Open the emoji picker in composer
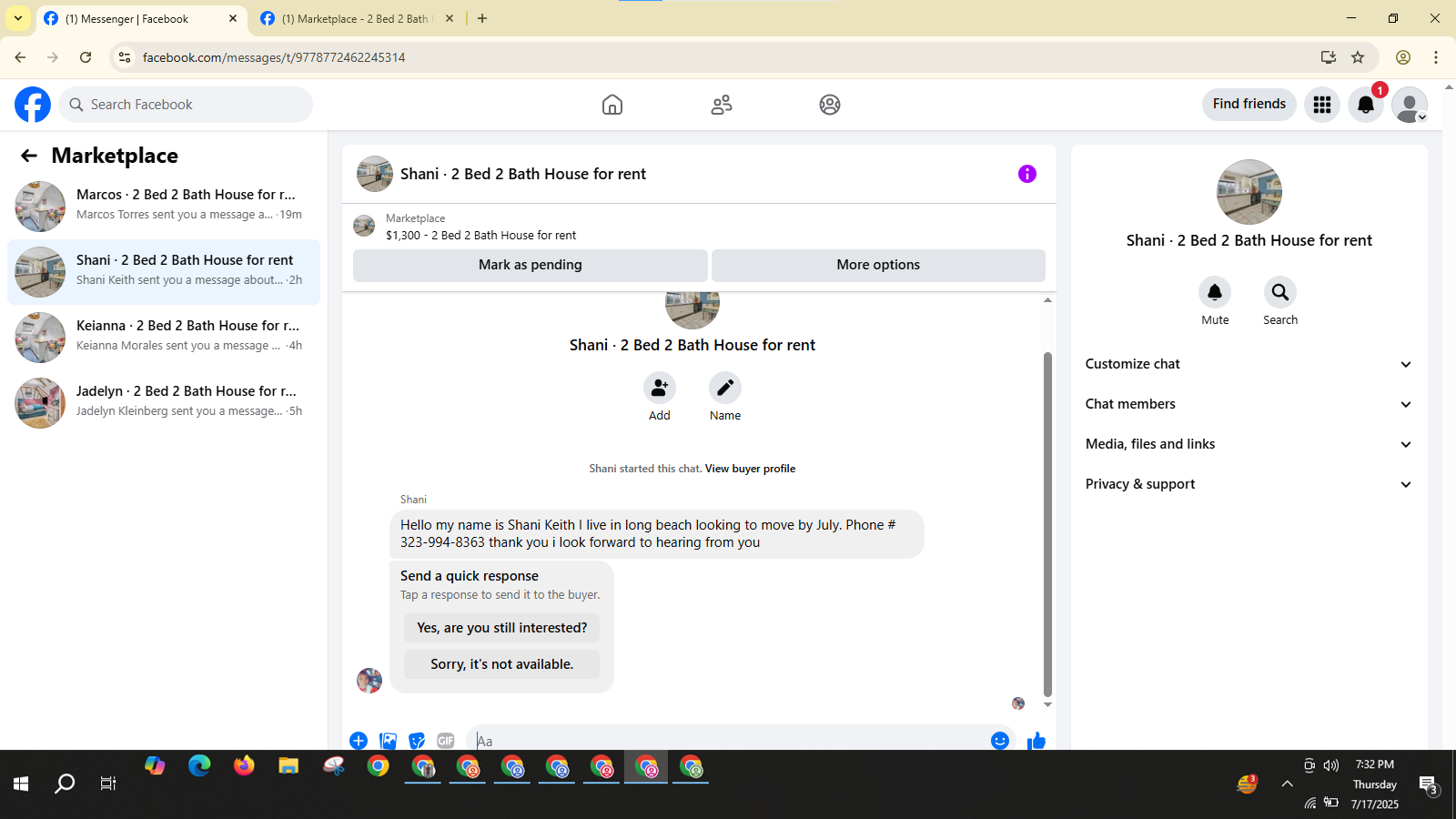 [1000, 741]
